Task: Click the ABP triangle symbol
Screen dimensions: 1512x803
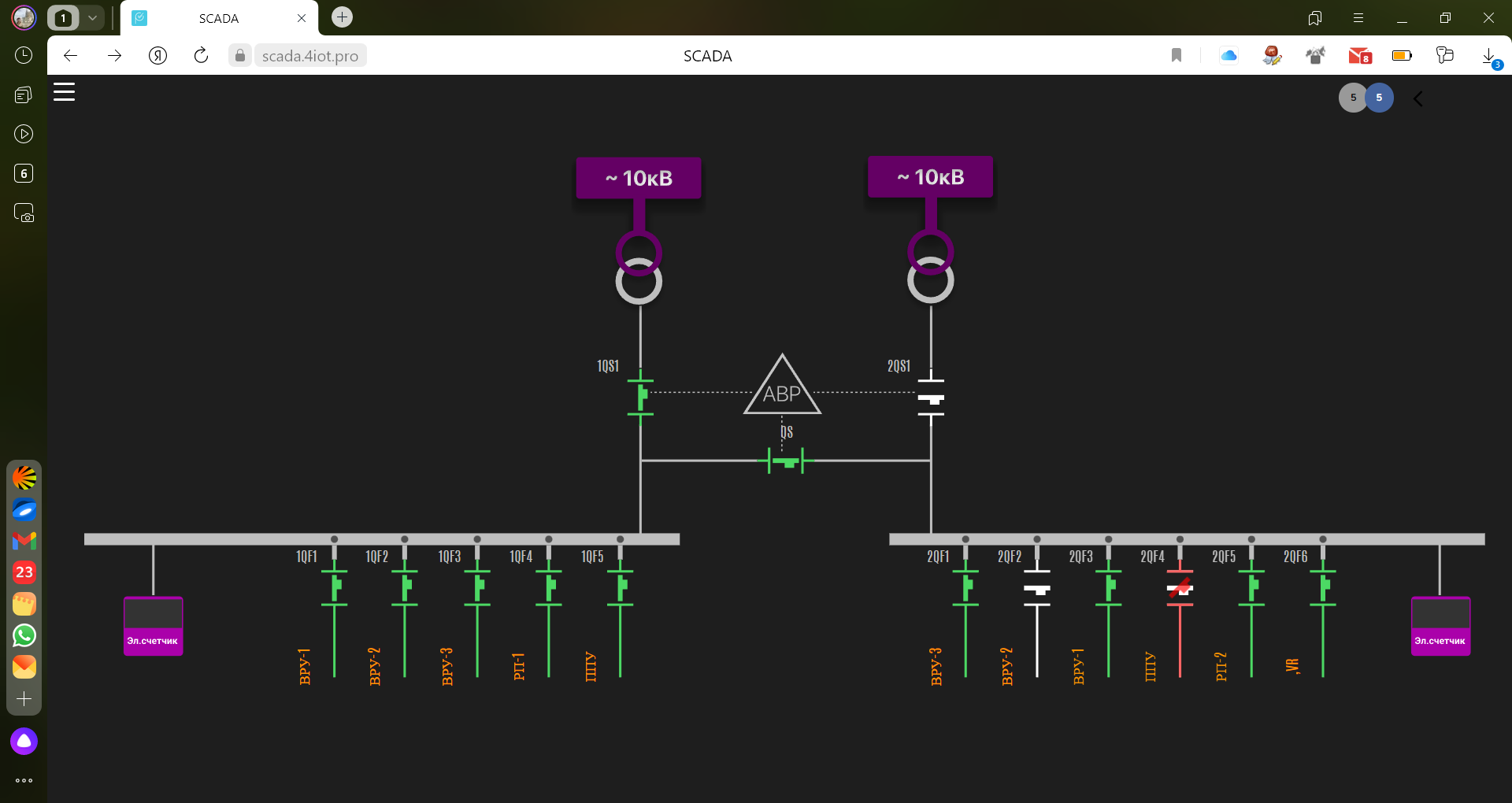Action: tap(782, 389)
